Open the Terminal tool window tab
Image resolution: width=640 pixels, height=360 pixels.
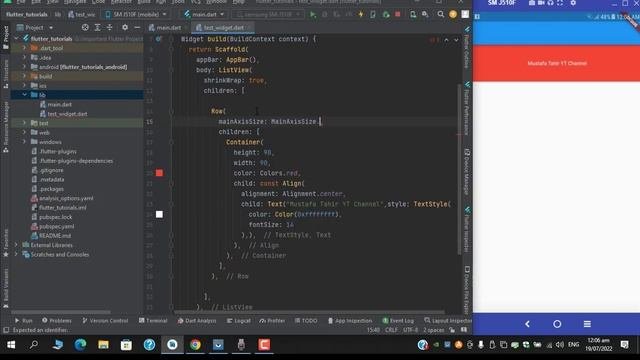coord(153,321)
